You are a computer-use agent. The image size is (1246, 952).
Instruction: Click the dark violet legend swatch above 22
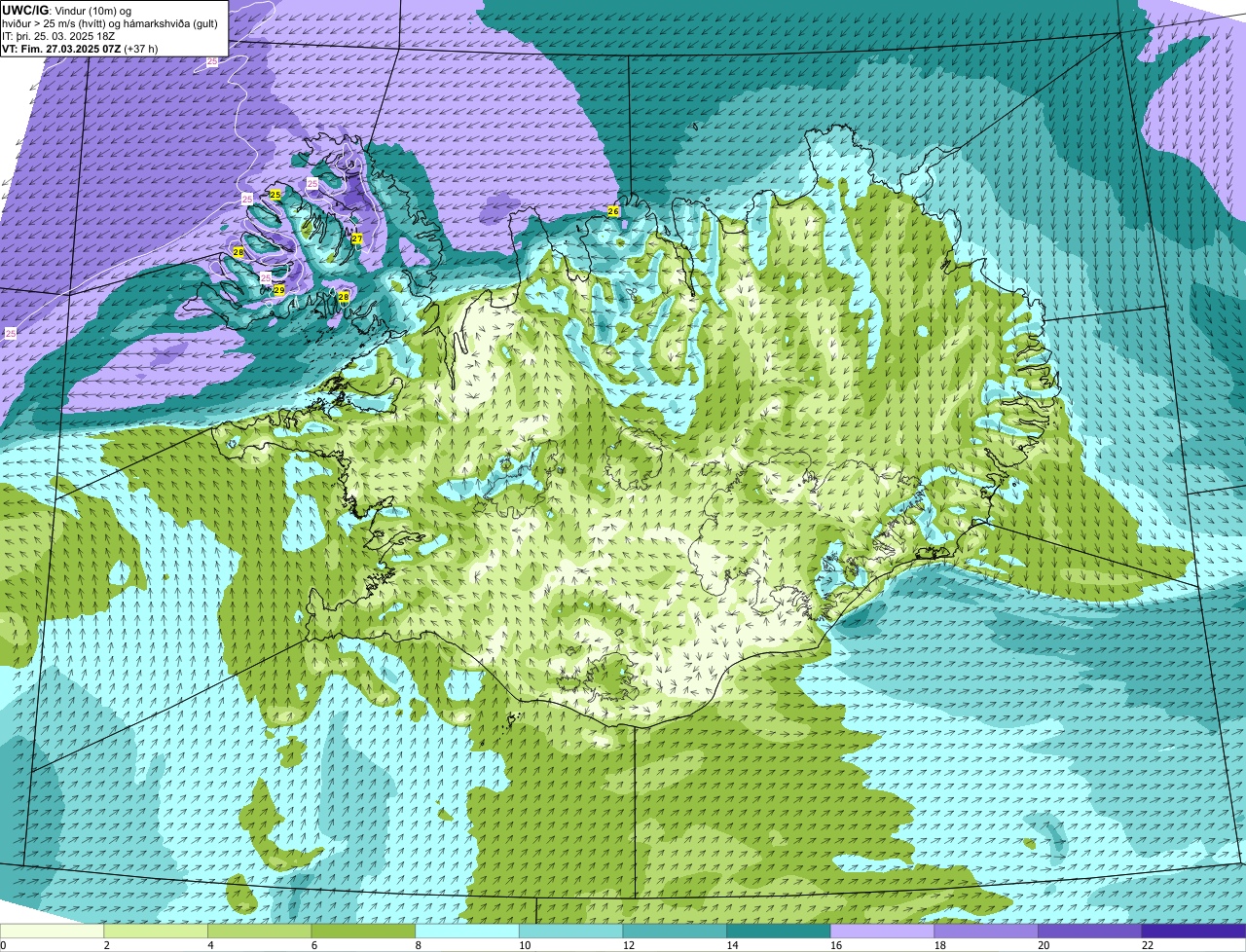pyautogui.click(x=1193, y=931)
